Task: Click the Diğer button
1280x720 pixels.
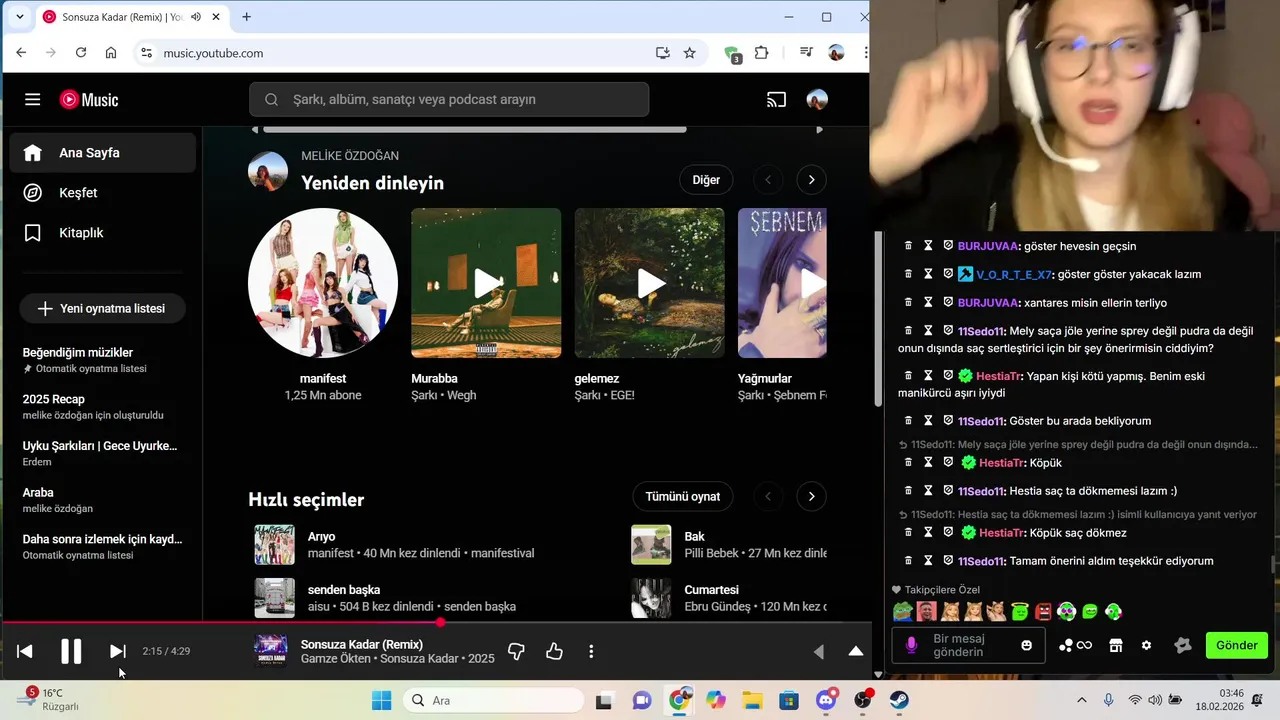Action: pos(706,180)
